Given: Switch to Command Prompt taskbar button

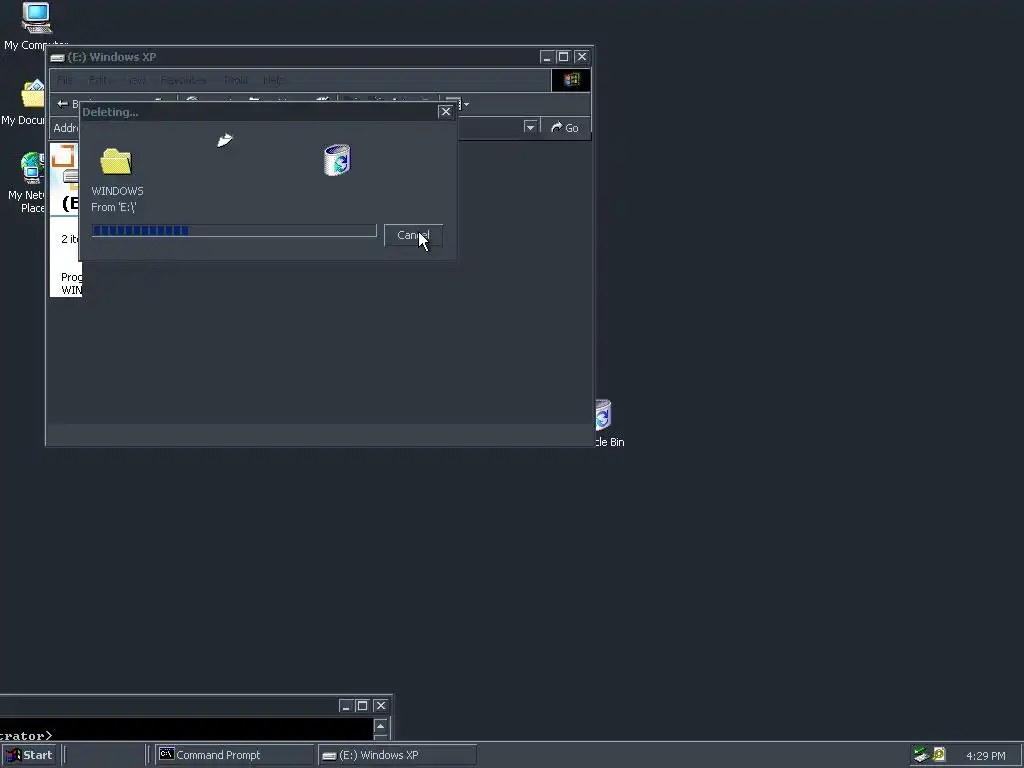Looking at the screenshot, I should [235, 755].
